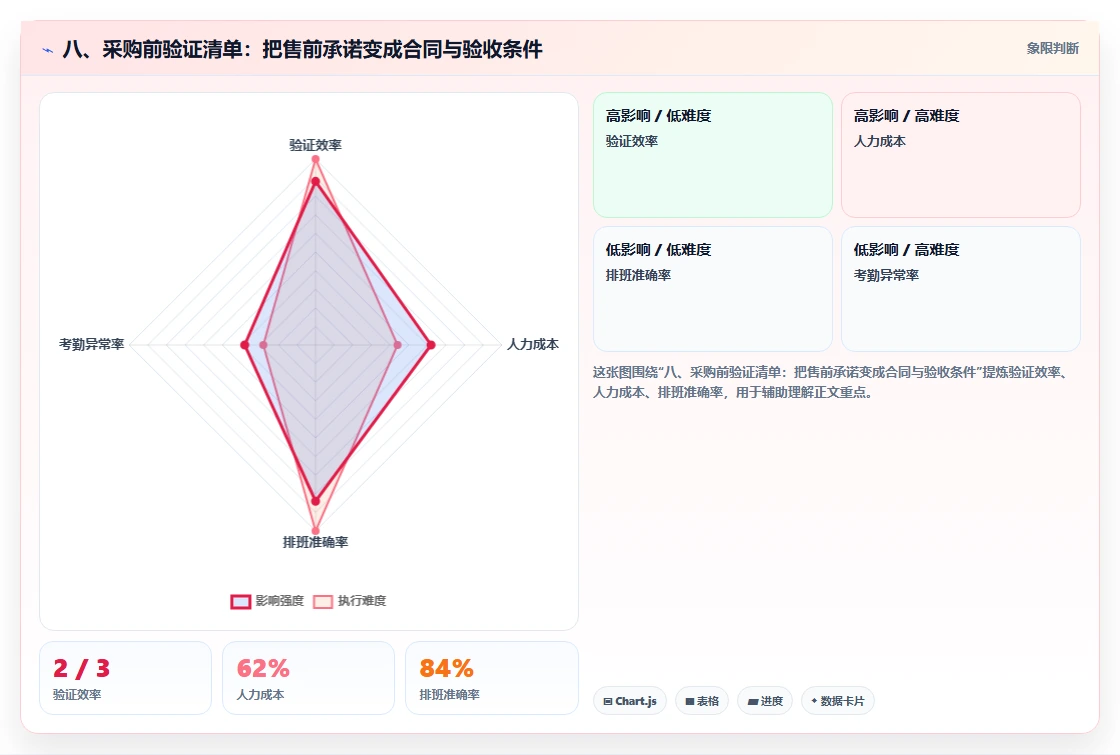Click the 排班准确率 axis label on the radar chart
Image resolution: width=1120 pixels, height=755 pixels.
coord(315,542)
